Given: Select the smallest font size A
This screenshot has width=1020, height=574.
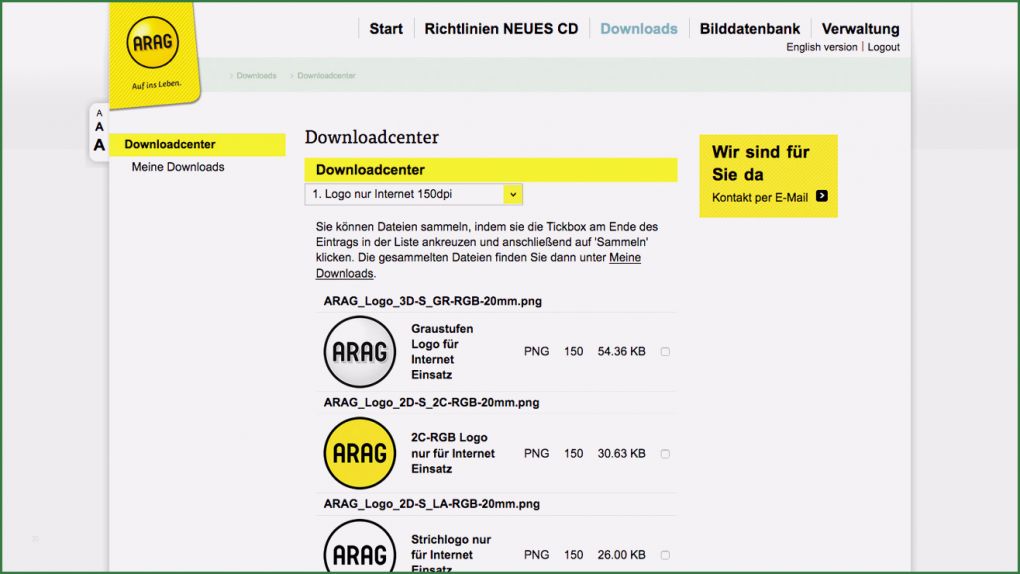Looking at the screenshot, I should (99, 113).
